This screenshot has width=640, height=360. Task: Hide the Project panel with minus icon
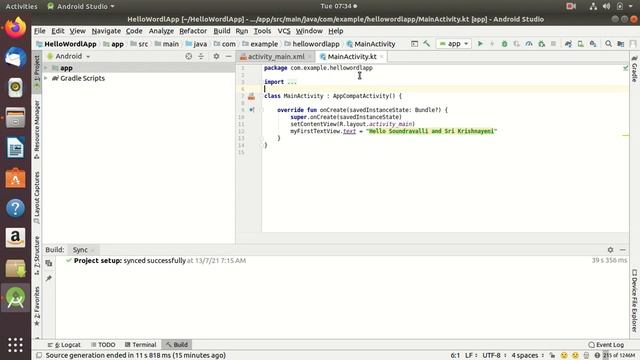coord(229,56)
